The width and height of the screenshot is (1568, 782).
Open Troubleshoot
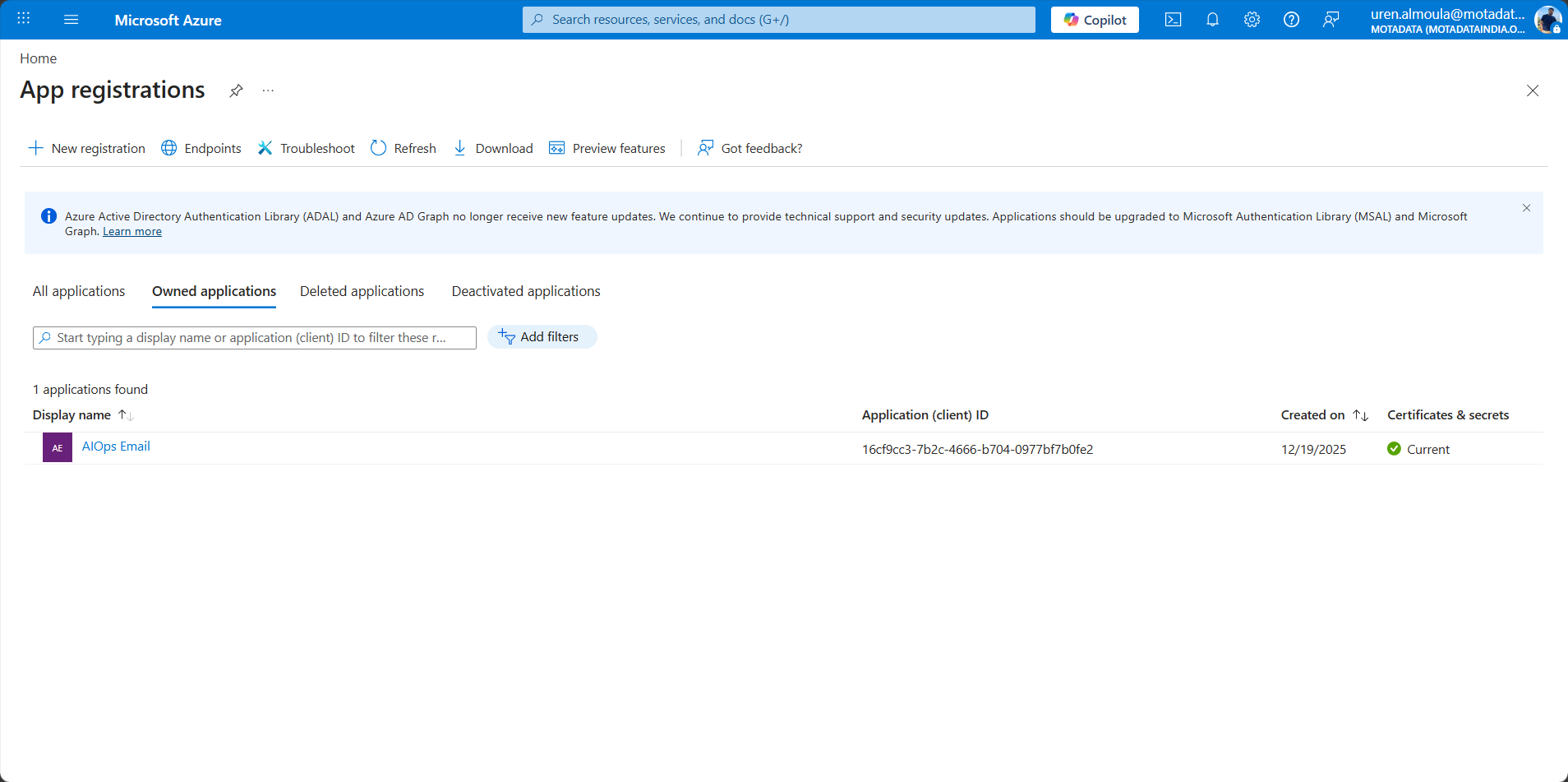coord(306,148)
